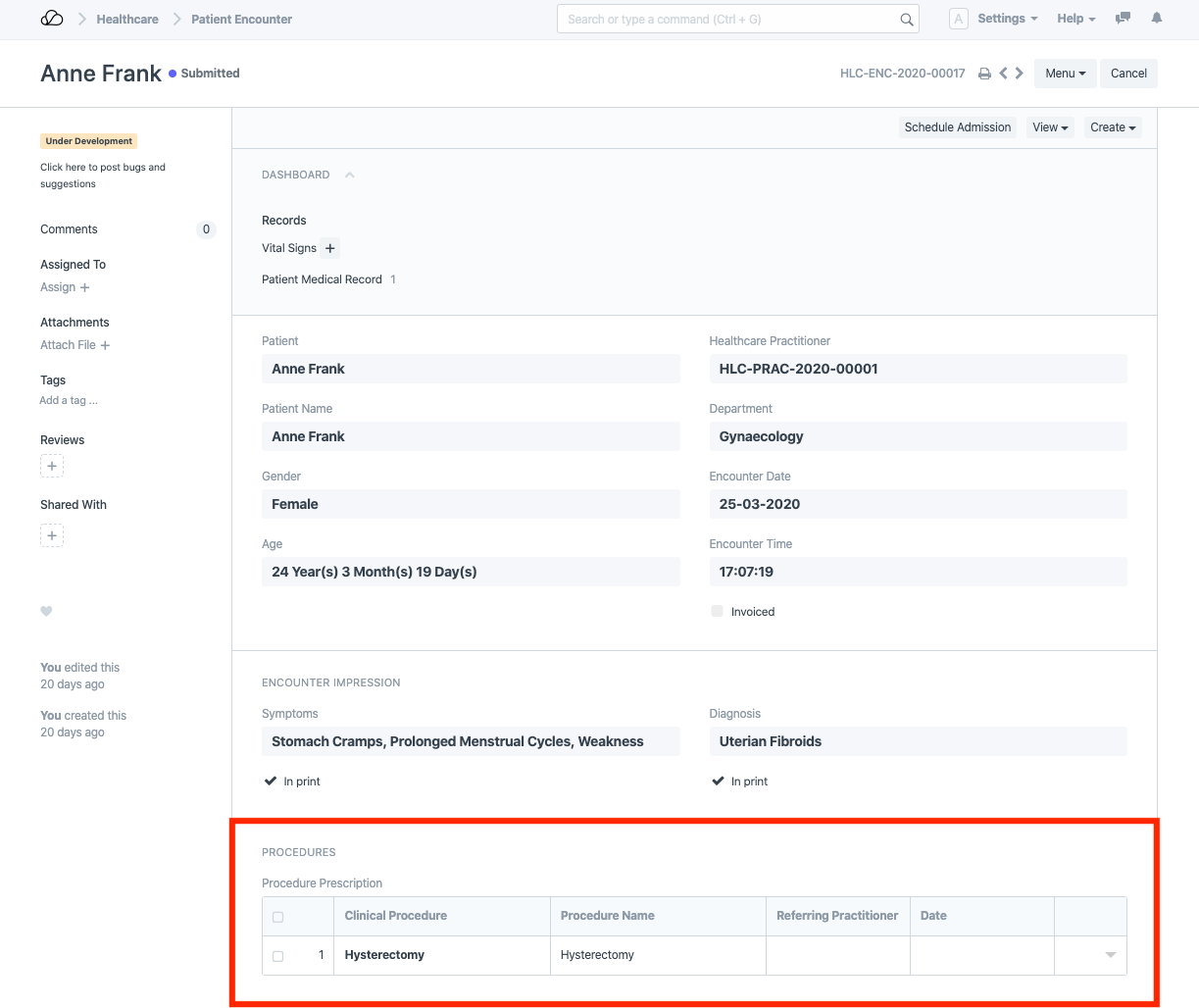Go to next record with right arrow
The image size is (1199, 1008).
tap(1020, 74)
